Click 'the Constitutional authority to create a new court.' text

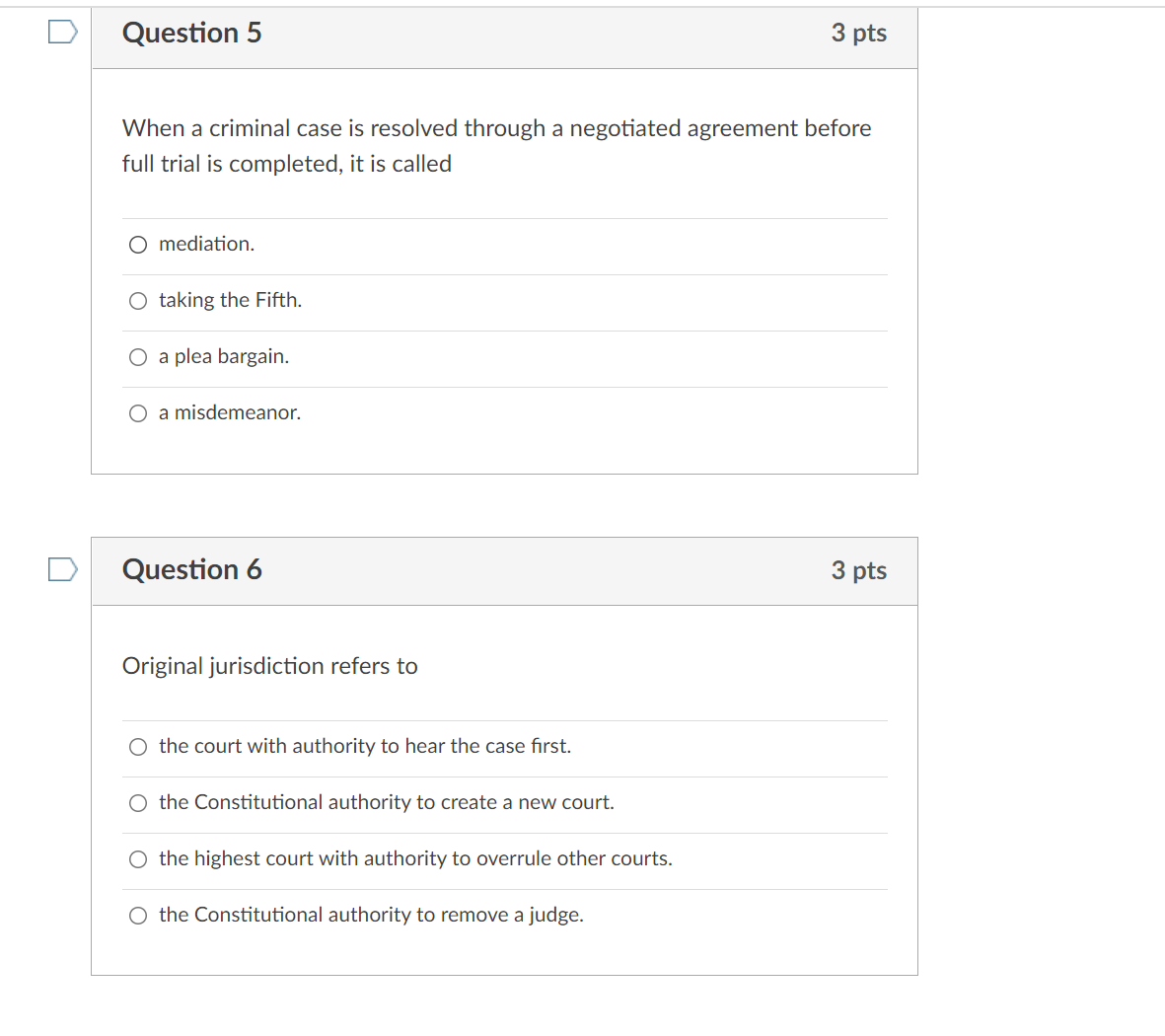pos(387,802)
